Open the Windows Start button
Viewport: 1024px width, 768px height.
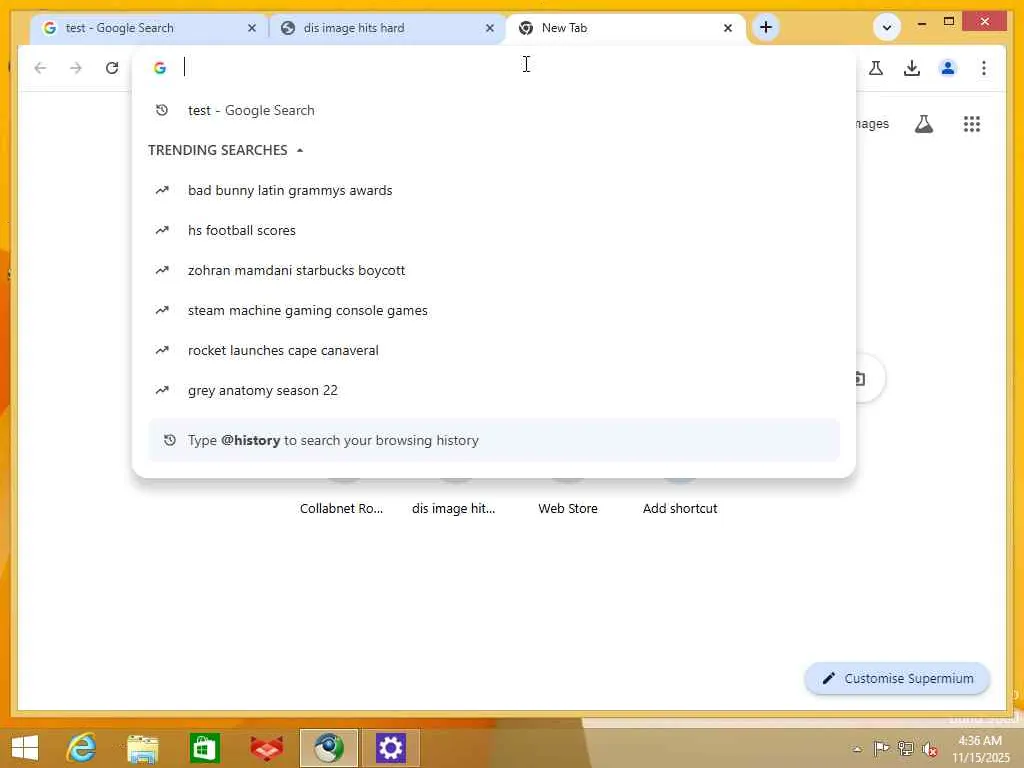tap(25, 748)
